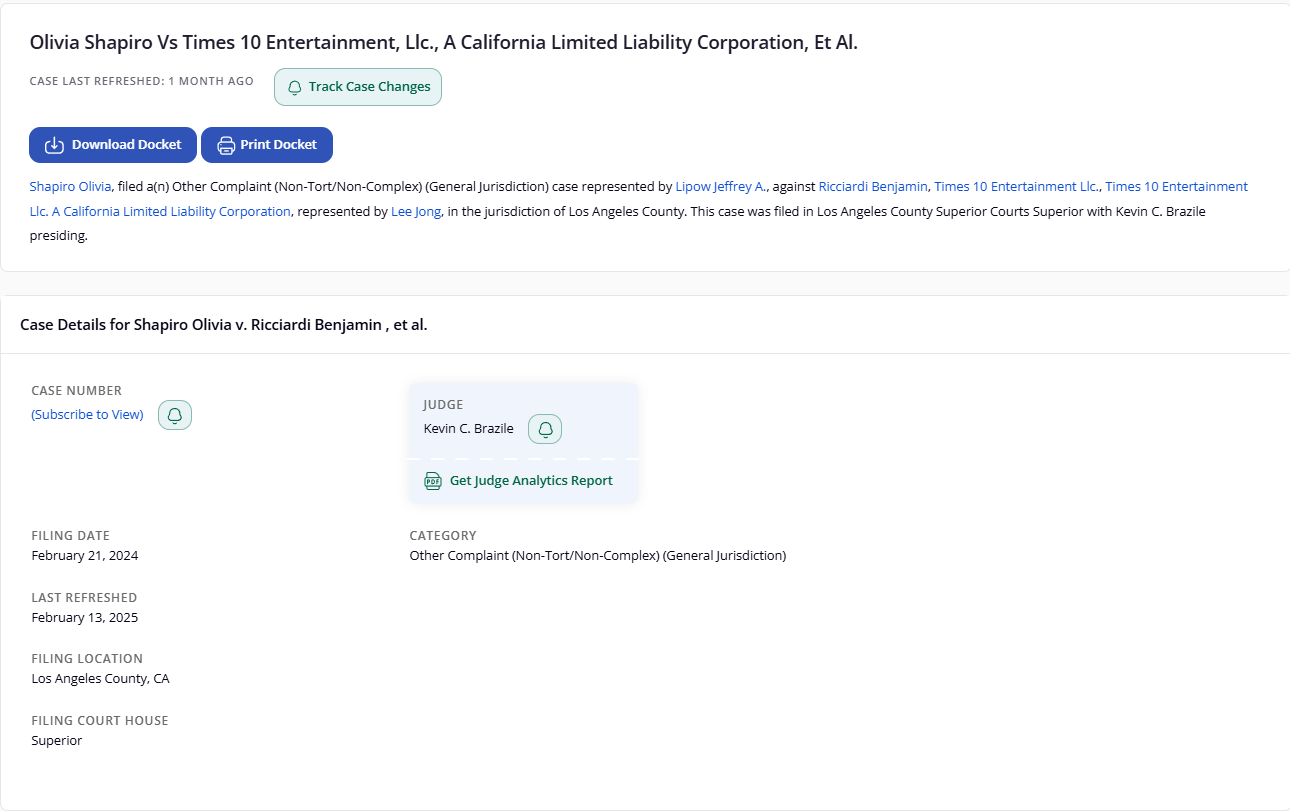Click the FILING COURT HOUSE label
The image size is (1290, 811).
click(x=100, y=721)
